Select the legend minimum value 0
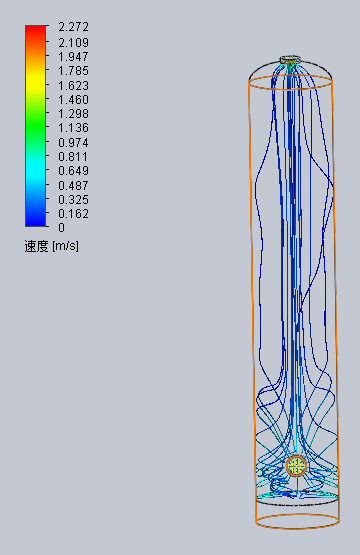 pos(62,228)
